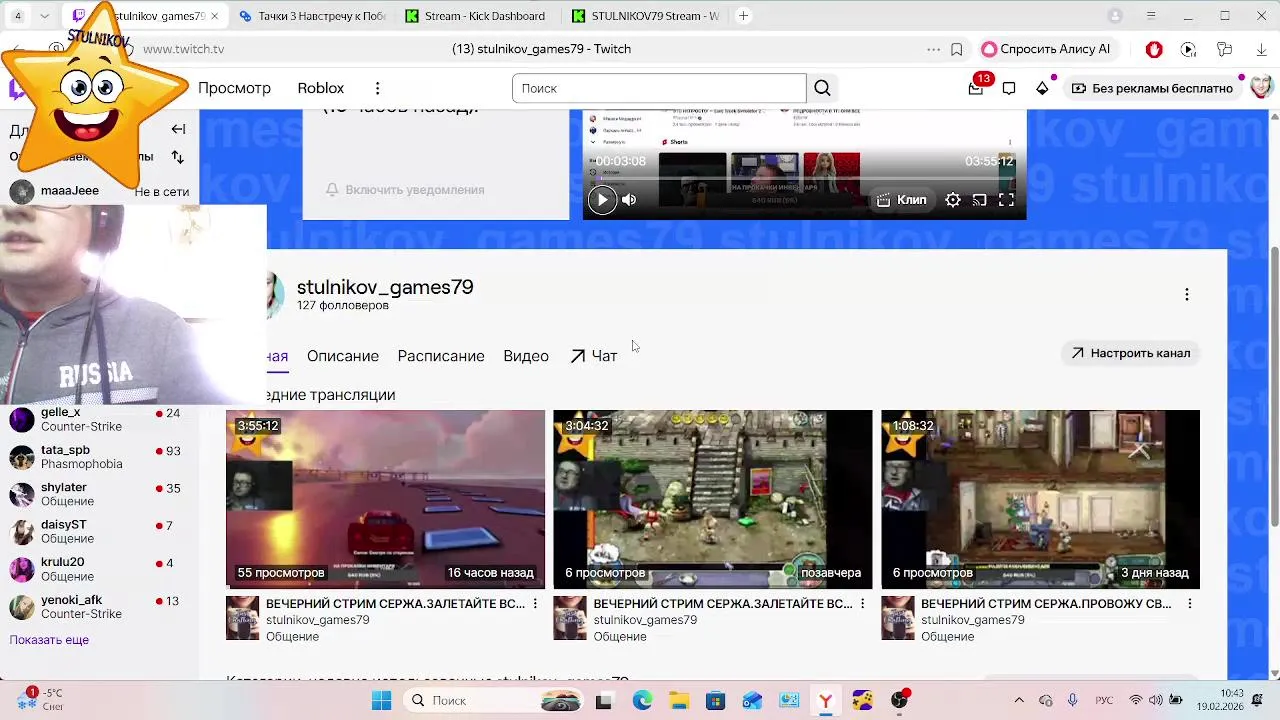This screenshot has width=1280, height=720.
Task: Click Показать еще in sidebar
Action: [x=50, y=640]
